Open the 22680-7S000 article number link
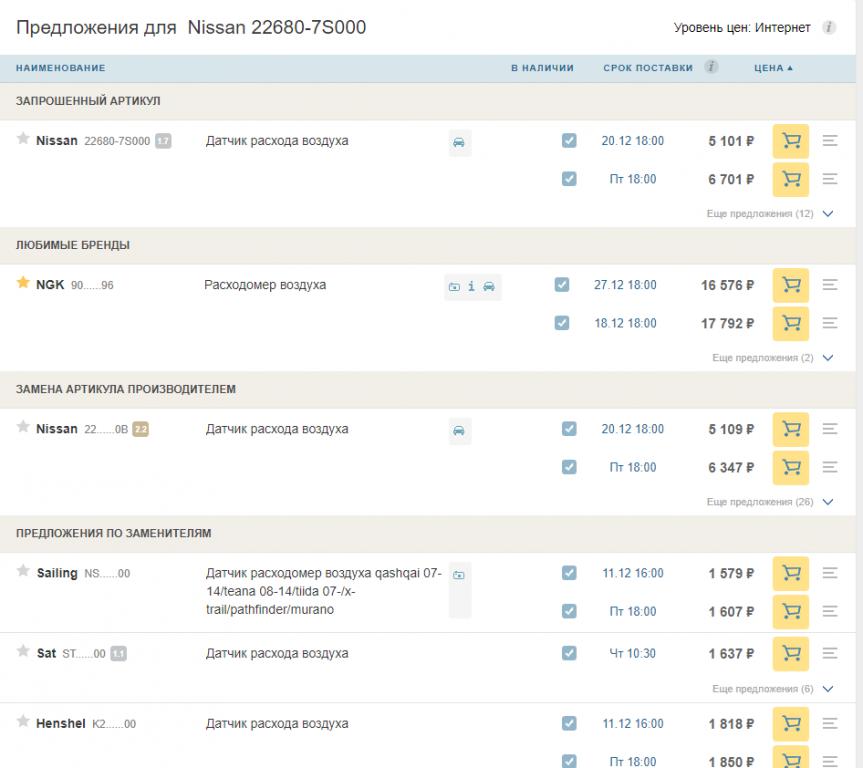Viewport: 863px width, 768px height. click(x=117, y=141)
